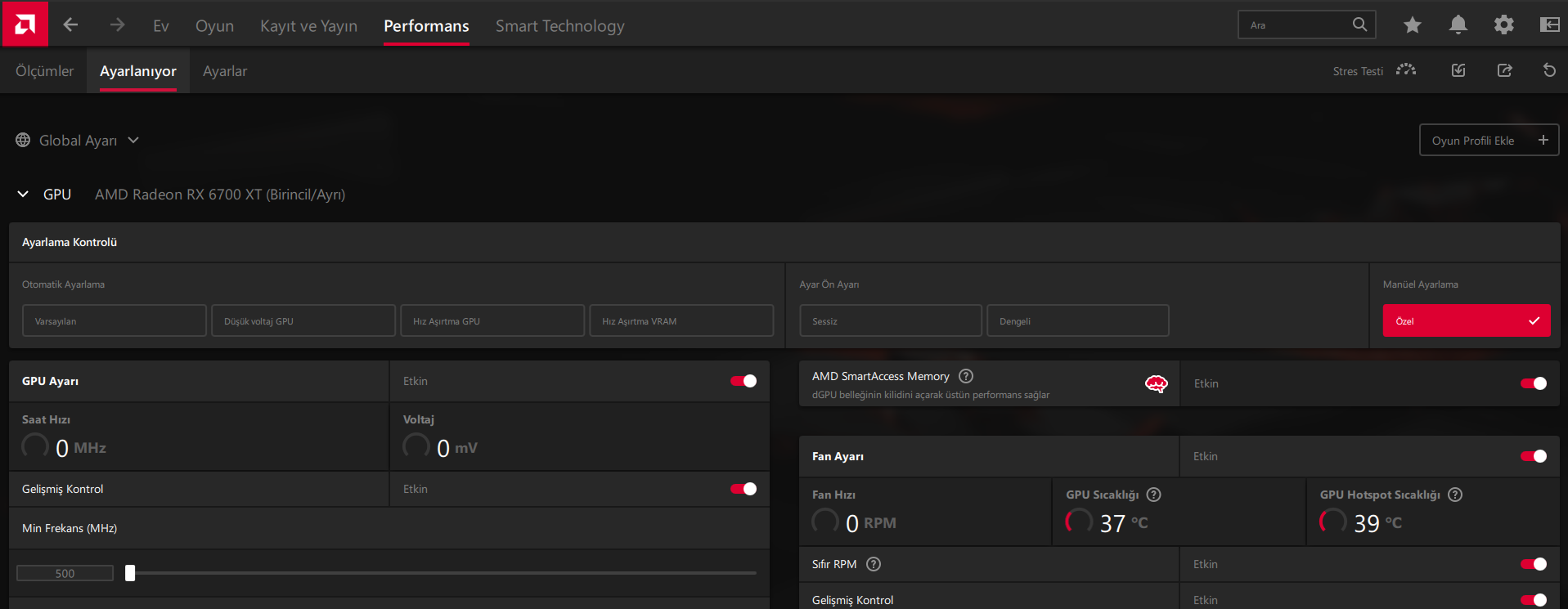Click the Min Frekans slider track
The width and height of the screenshot is (1568, 609).
pos(442,573)
